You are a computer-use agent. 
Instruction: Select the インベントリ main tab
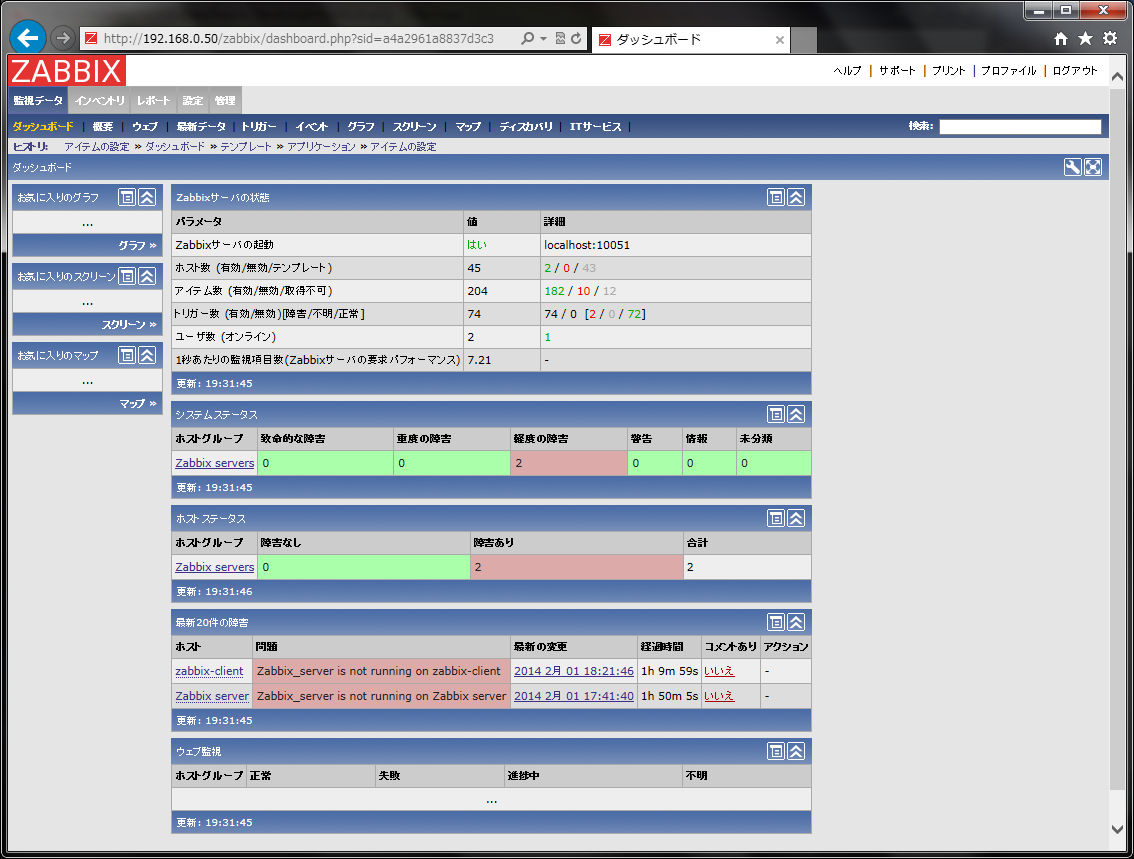(x=100, y=101)
